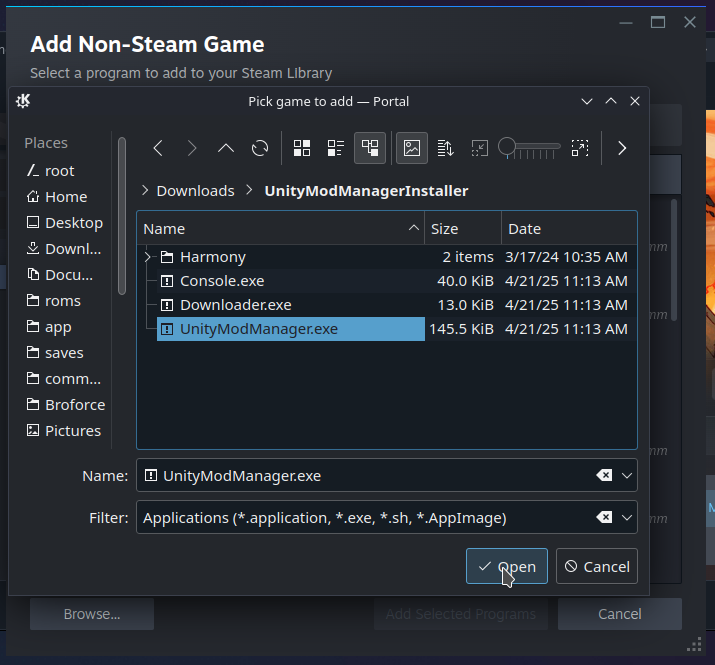Image resolution: width=715 pixels, height=665 pixels.
Task: Click the zoom out icon beside slider
Action: 480,148
